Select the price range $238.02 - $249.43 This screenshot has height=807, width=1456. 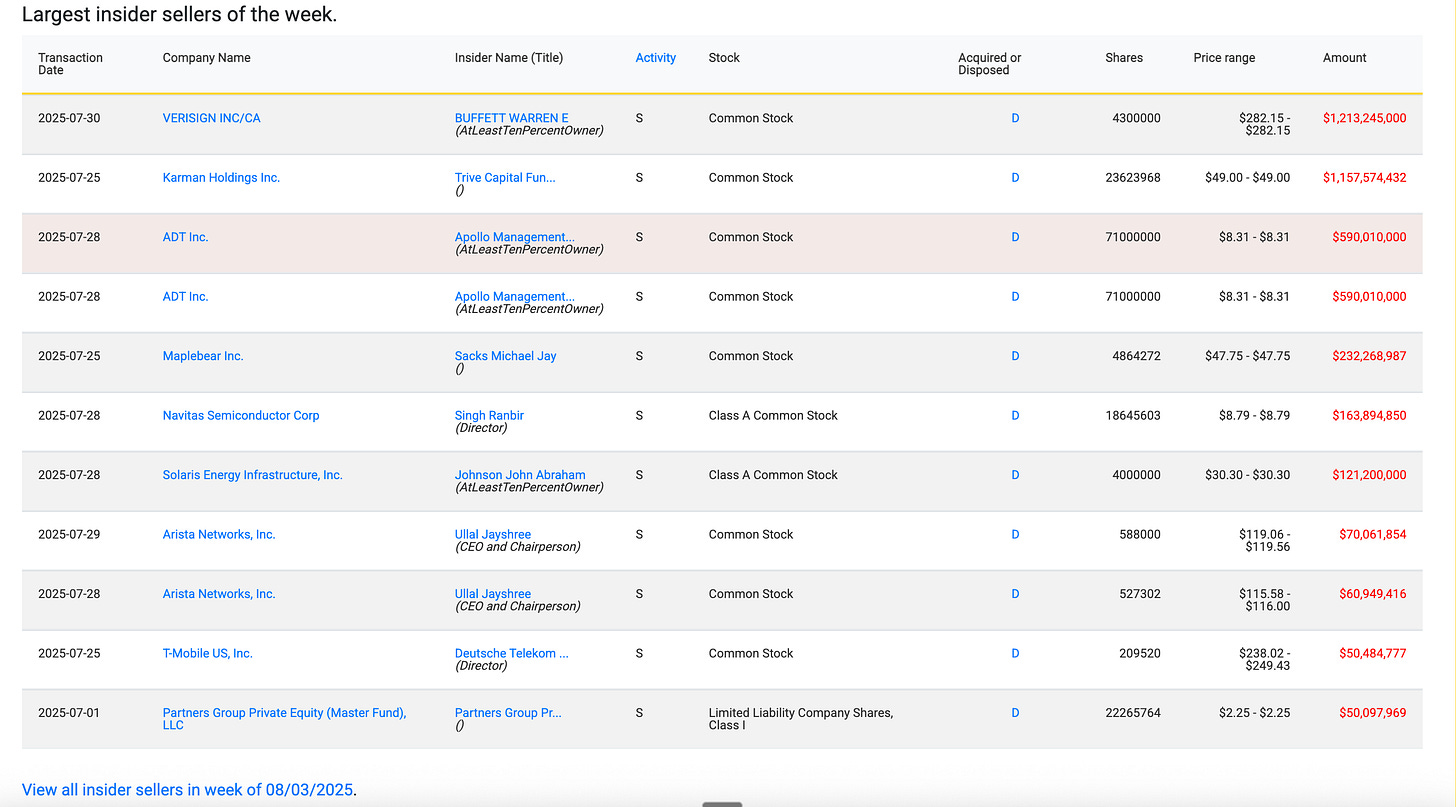(x=1265, y=660)
